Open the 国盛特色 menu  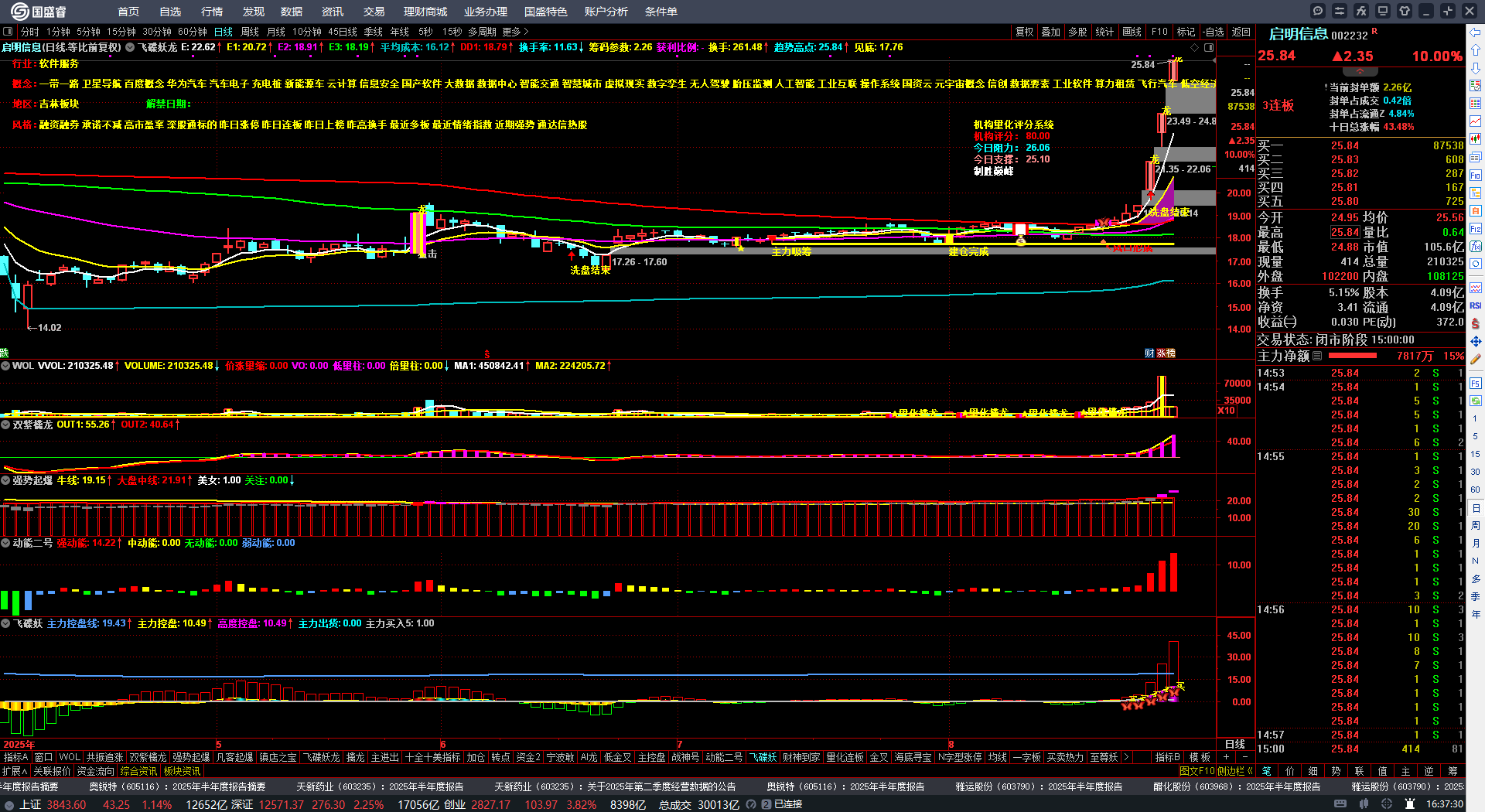[546, 12]
